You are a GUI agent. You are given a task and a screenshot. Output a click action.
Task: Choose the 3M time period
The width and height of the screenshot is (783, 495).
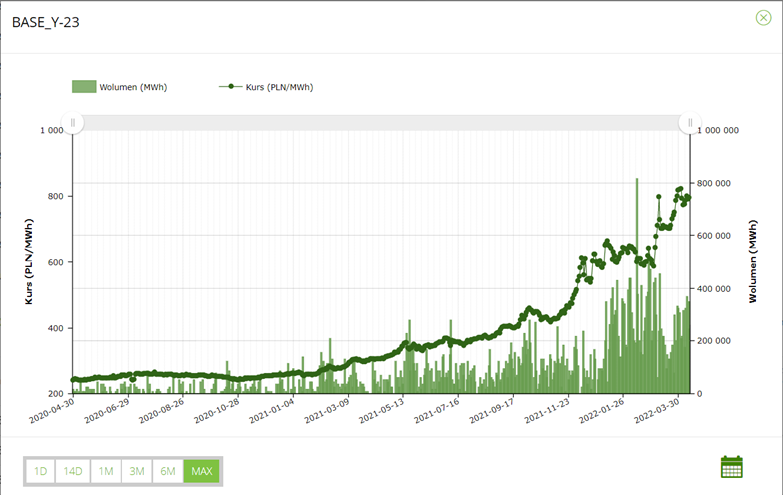[x=137, y=471]
